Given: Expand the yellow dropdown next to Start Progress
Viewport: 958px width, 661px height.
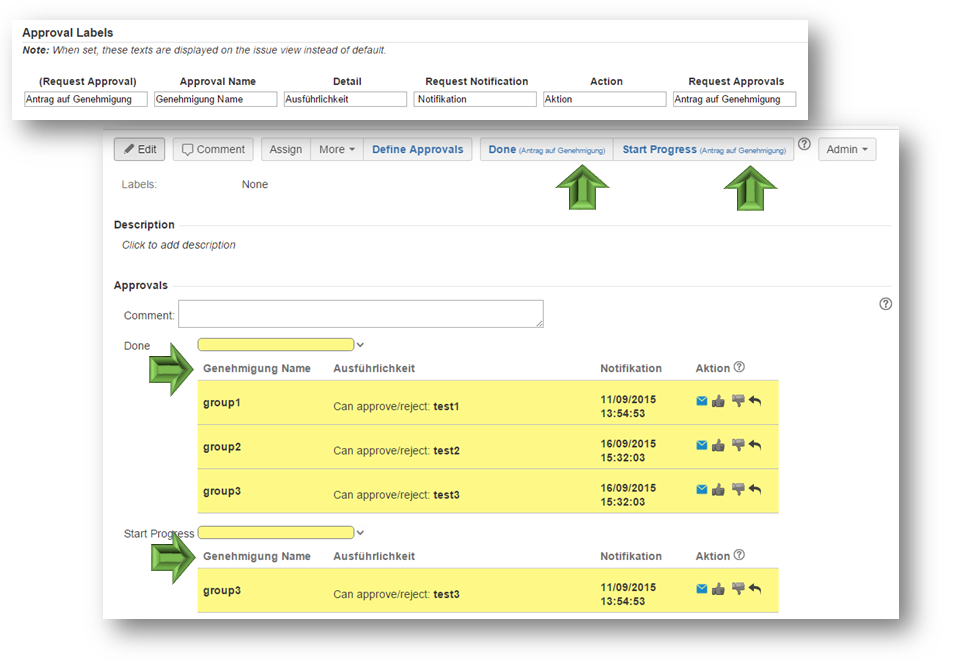Looking at the screenshot, I should pyautogui.click(x=360, y=533).
